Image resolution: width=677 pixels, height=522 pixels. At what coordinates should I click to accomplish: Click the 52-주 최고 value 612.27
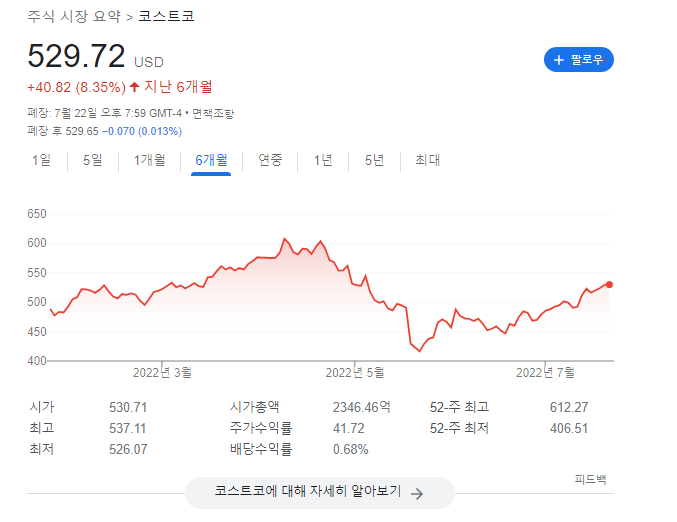569,407
